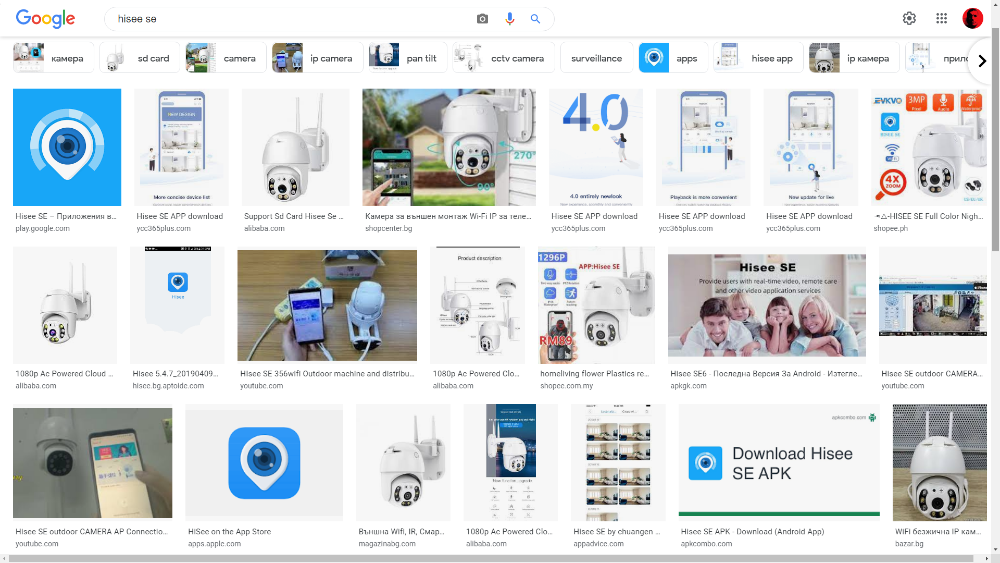Image resolution: width=1000 pixels, height=563 pixels.
Task: Open 'Product description' diagram image
Action: coord(477,305)
